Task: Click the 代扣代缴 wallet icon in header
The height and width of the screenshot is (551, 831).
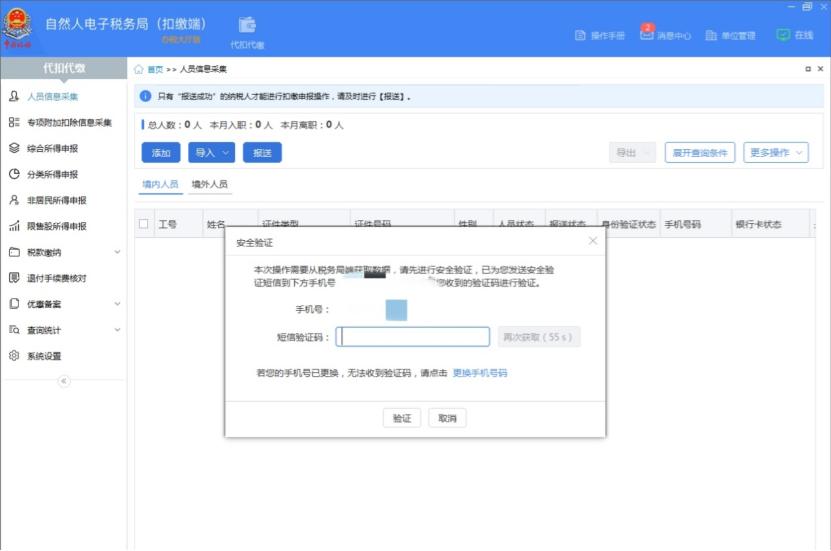Action: pyautogui.click(x=247, y=26)
